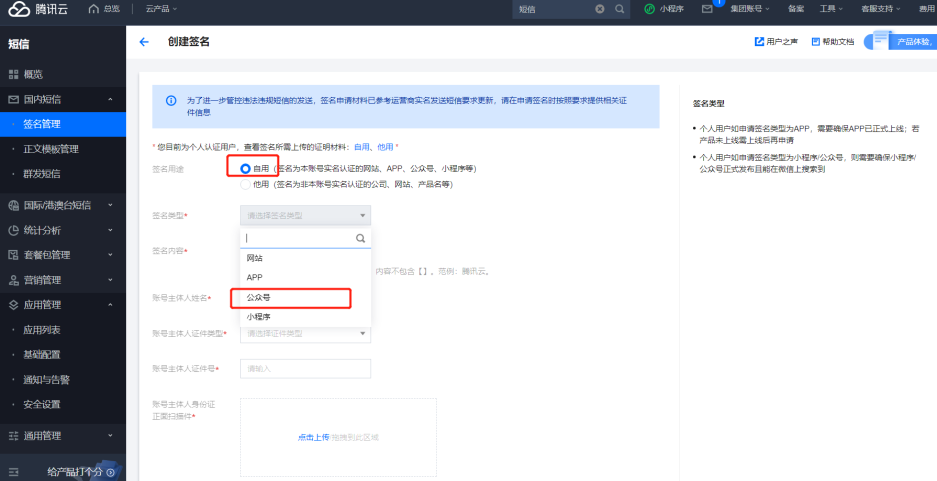The width and height of the screenshot is (937, 481).
Task: Open the message mail icon
Action: coord(707,9)
